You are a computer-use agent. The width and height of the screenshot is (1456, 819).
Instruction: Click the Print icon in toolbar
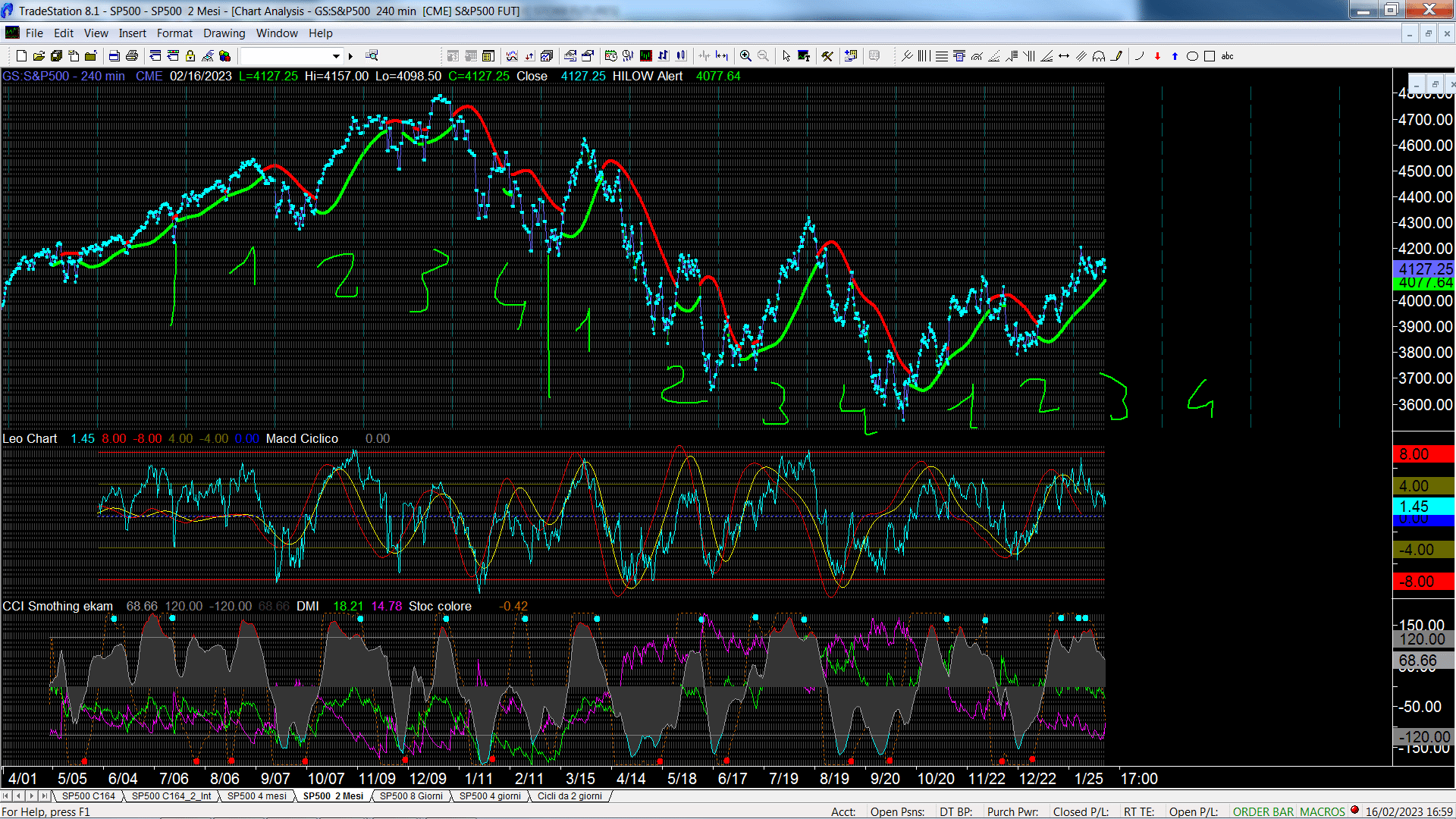(x=132, y=56)
